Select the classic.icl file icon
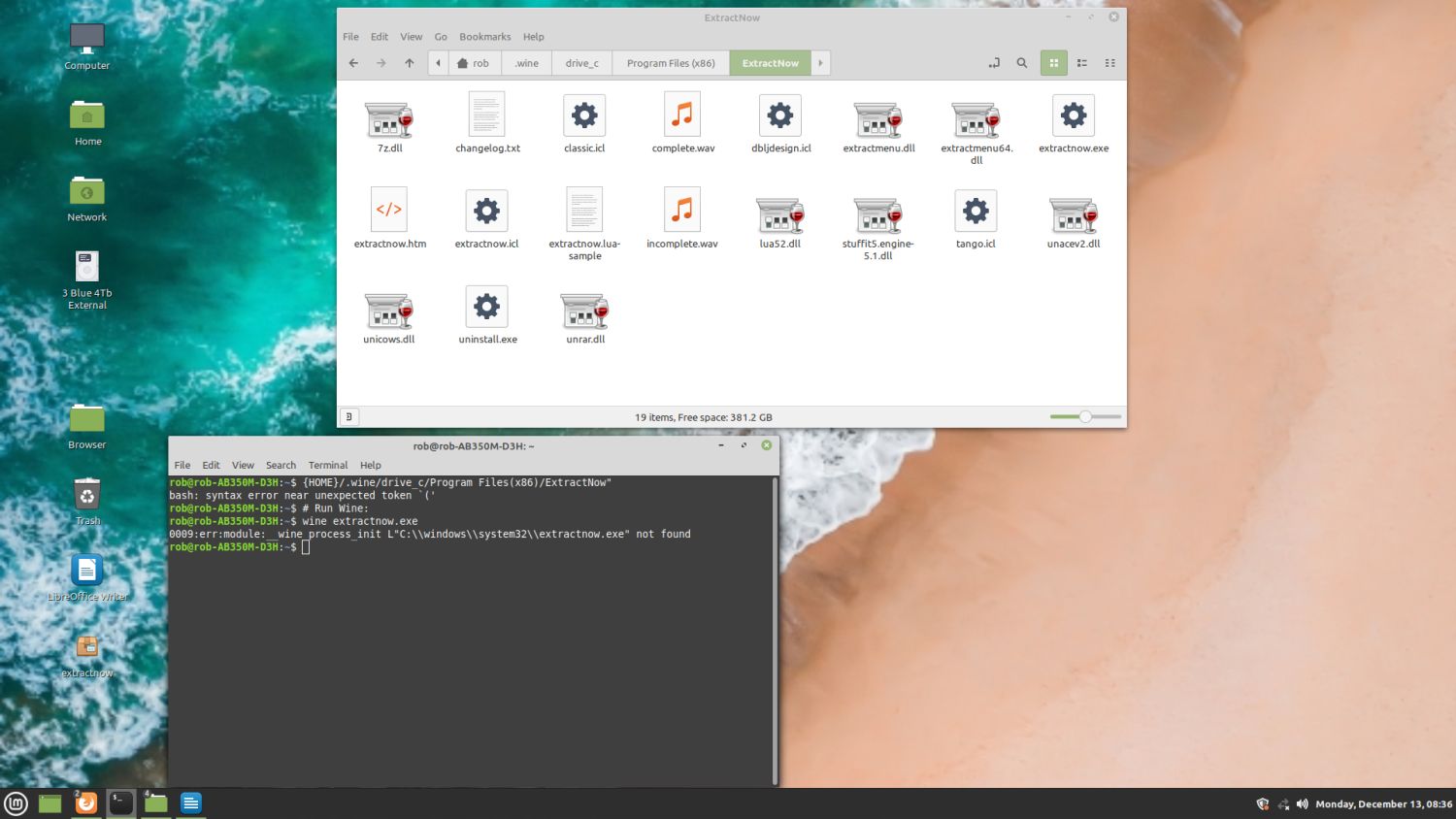The image size is (1456, 819). [584, 115]
